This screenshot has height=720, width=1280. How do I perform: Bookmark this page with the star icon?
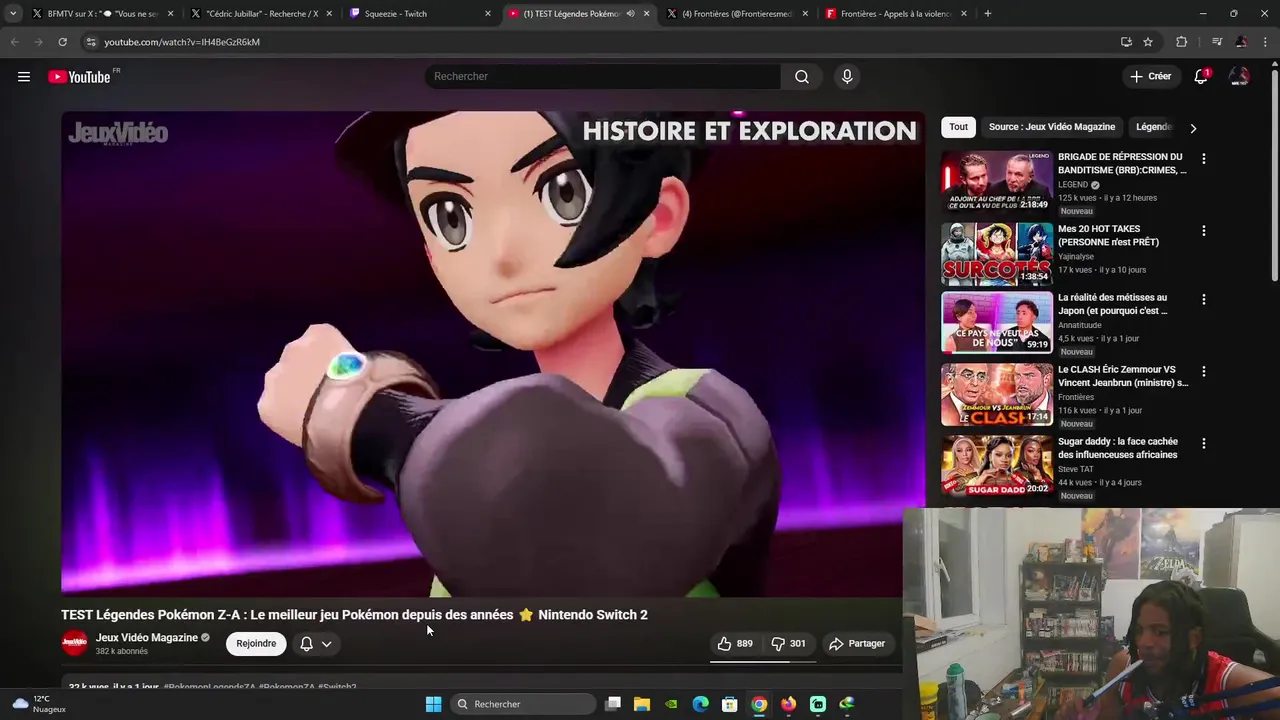(1148, 42)
